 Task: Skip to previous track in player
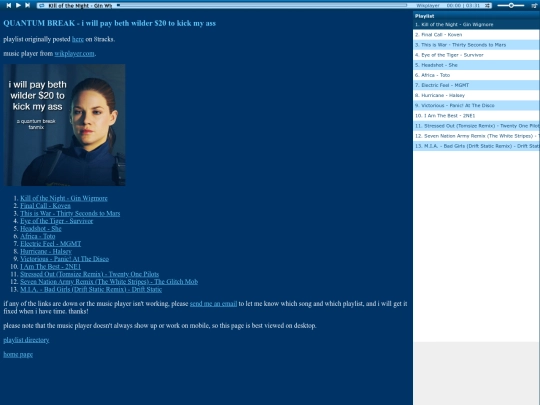point(9,5)
